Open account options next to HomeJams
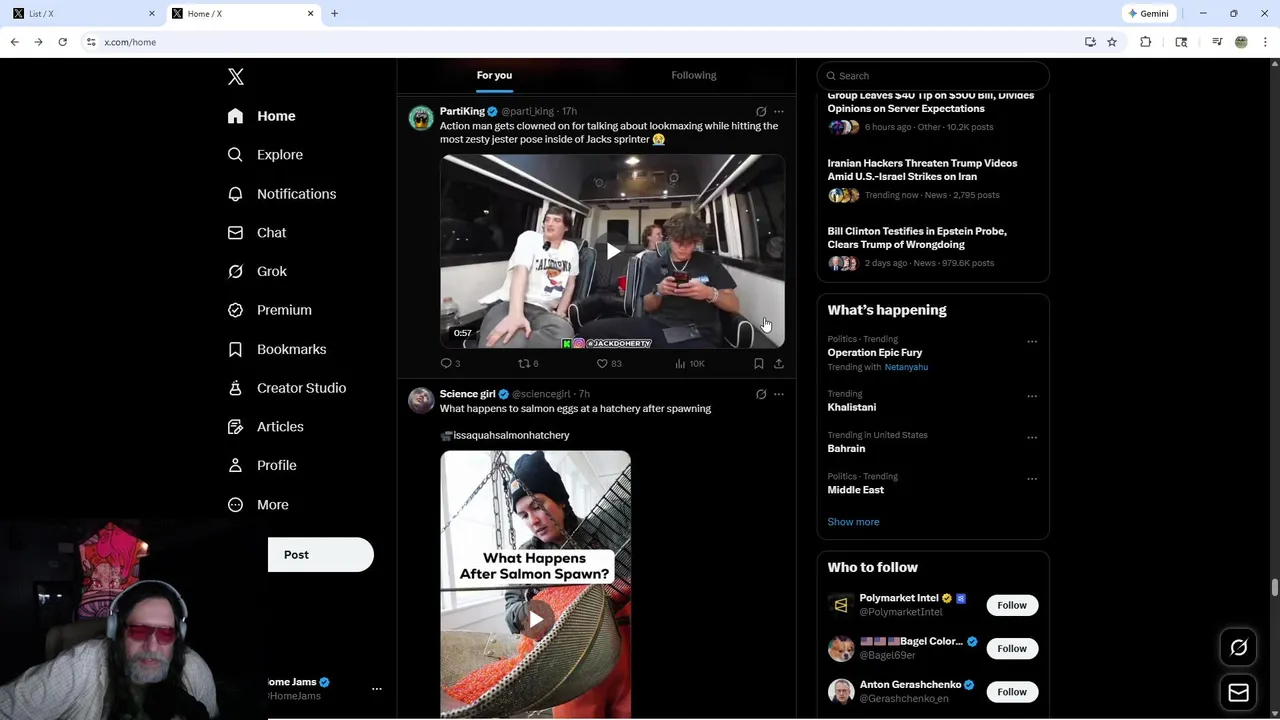The width and height of the screenshot is (1280, 720). [377, 689]
